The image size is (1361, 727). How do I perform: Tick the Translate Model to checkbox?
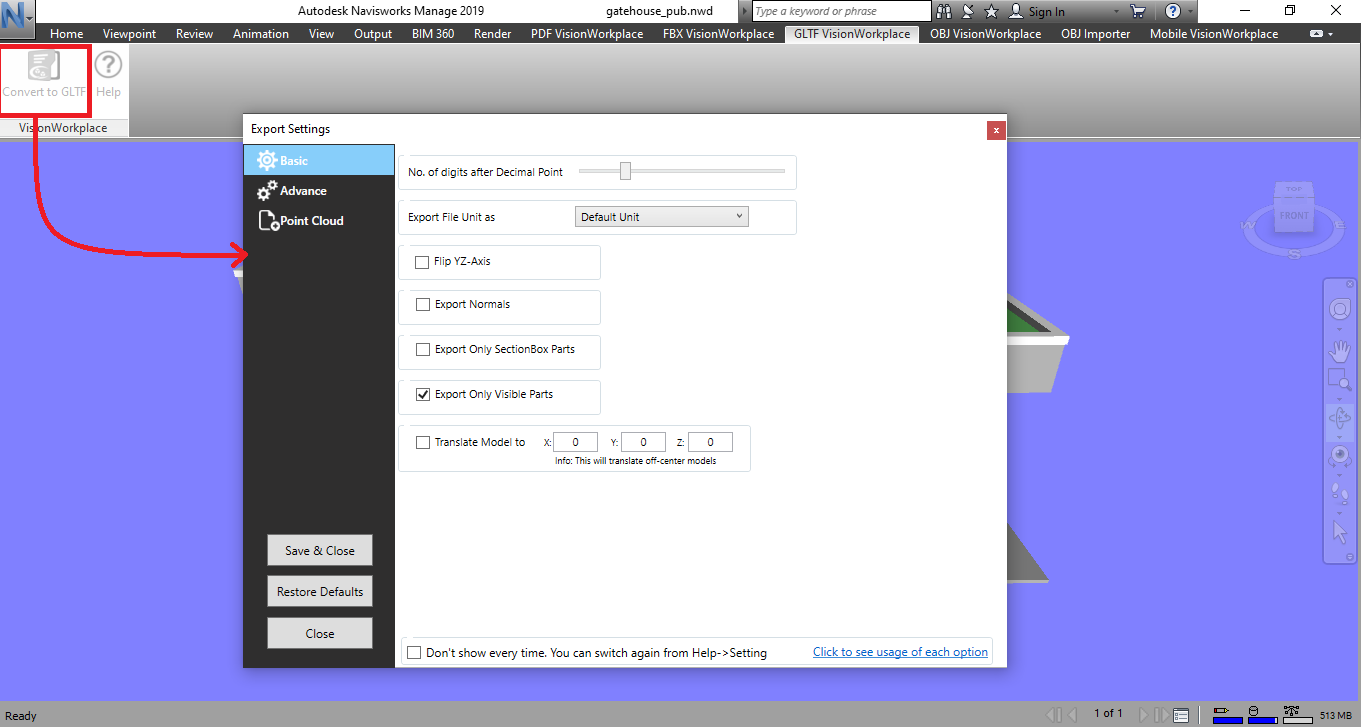click(423, 443)
